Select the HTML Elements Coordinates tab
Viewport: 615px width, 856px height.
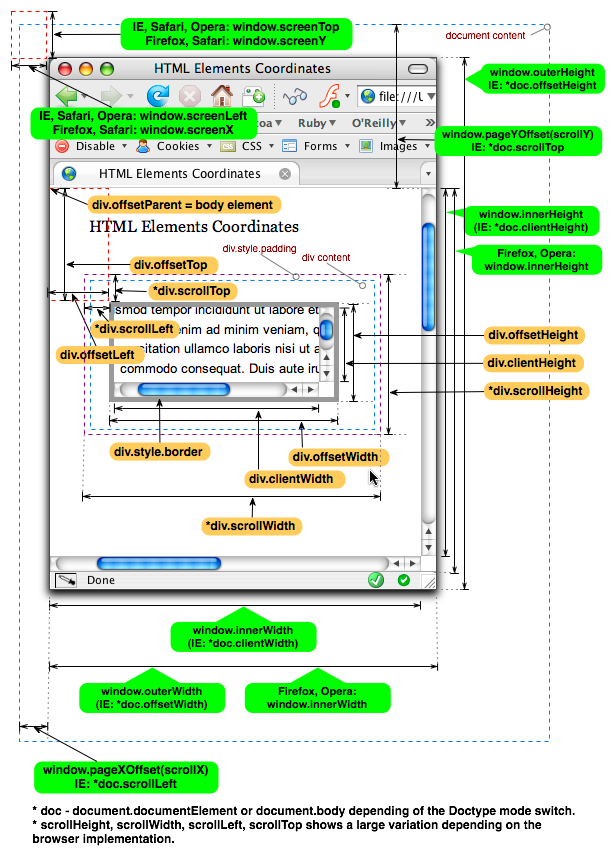click(x=165, y=174)
